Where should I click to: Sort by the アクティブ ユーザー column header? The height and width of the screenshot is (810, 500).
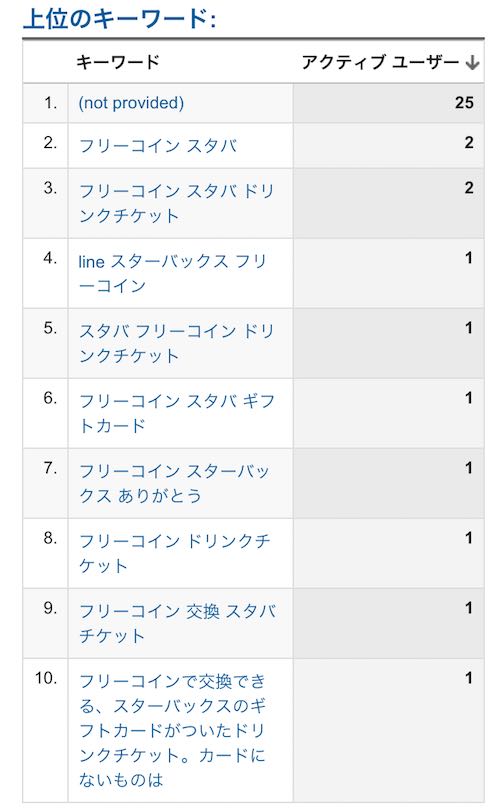point(380,63)
